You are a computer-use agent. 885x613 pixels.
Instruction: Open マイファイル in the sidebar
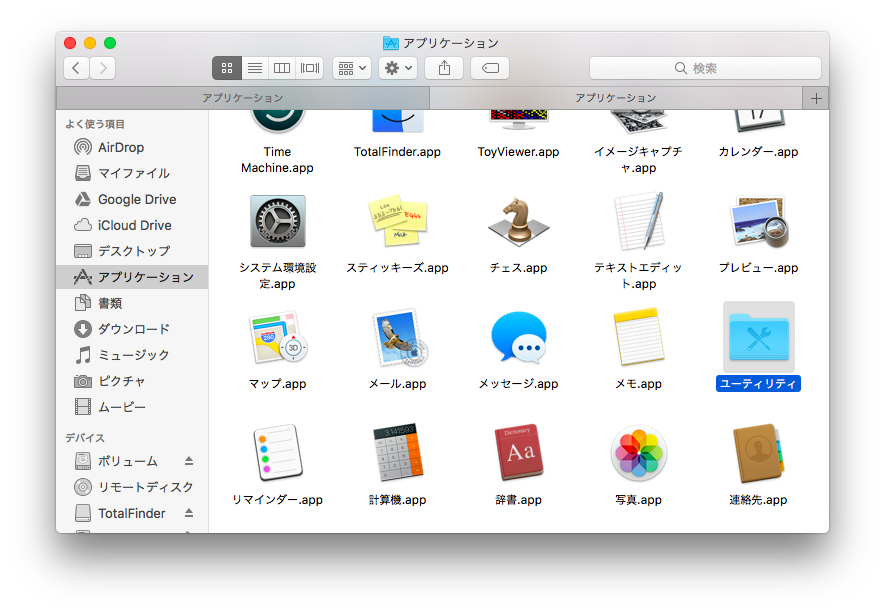click(x=132, y=173)
